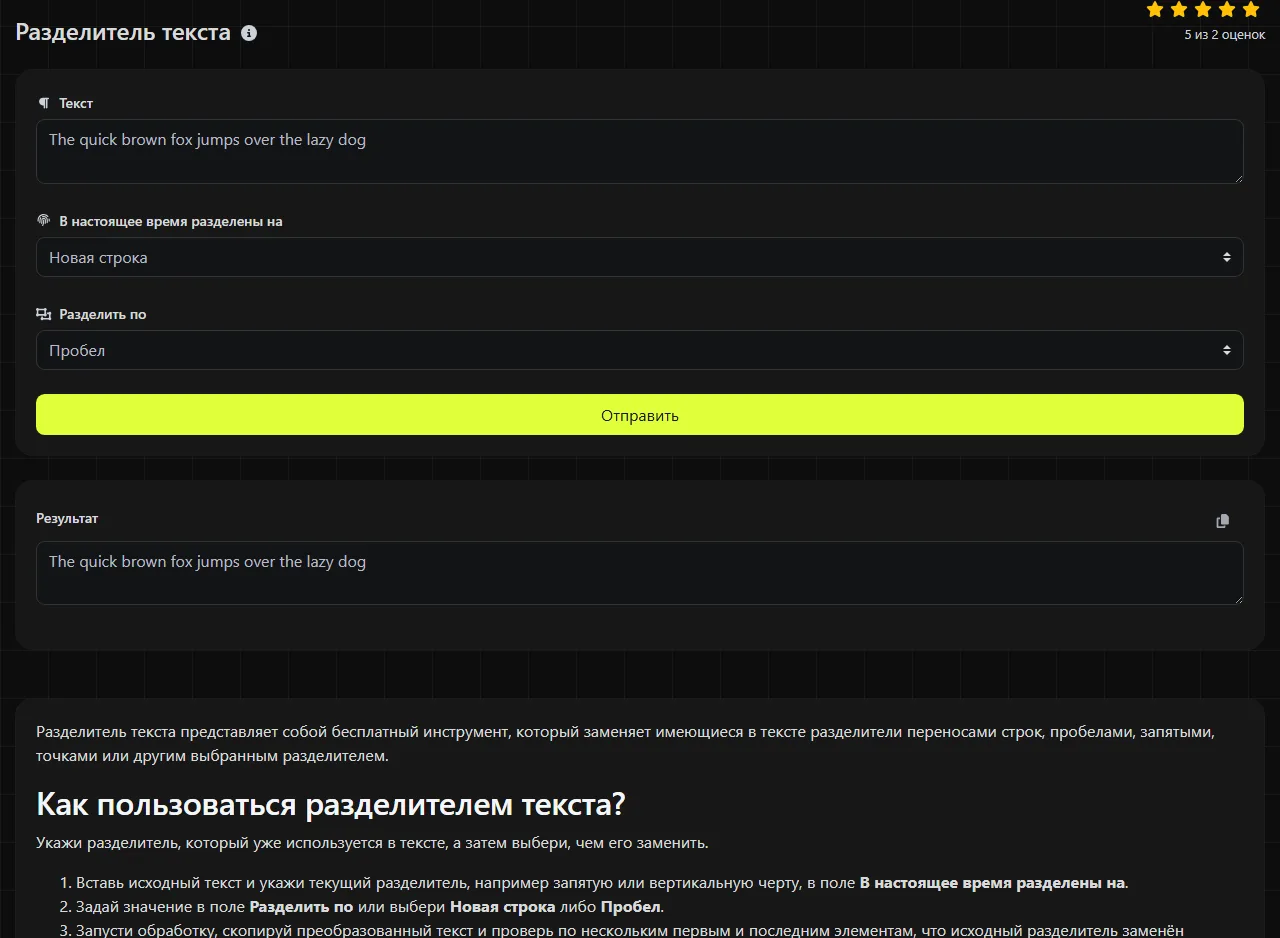Click the Разделитель текста page title
Screen dimensions: 1280x938
(123, 32)
